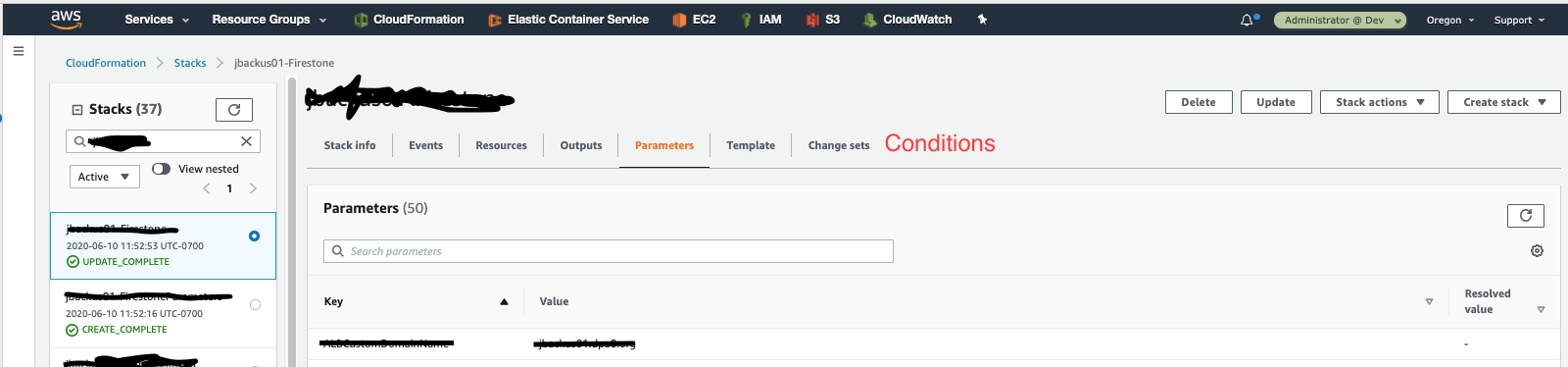Open the Oregon region dropdown
Image resolution: width=1568 pixels, height=367 pixels.
click(x=1450, y=20)
